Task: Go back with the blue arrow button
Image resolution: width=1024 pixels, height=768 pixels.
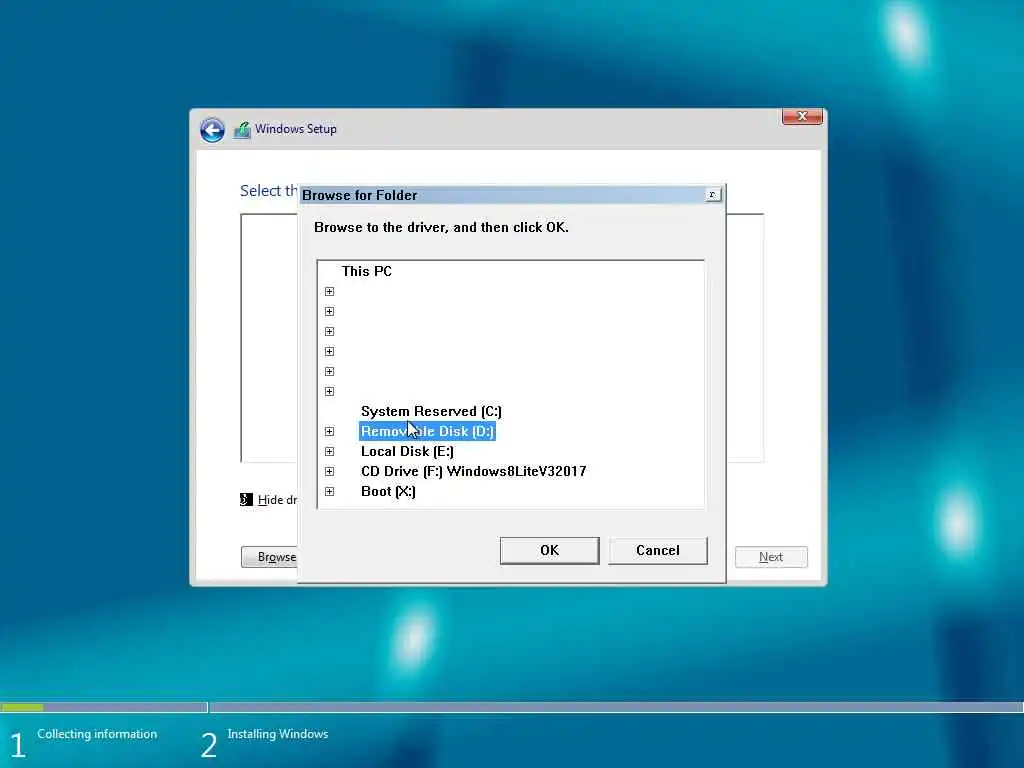Action: 212,130
